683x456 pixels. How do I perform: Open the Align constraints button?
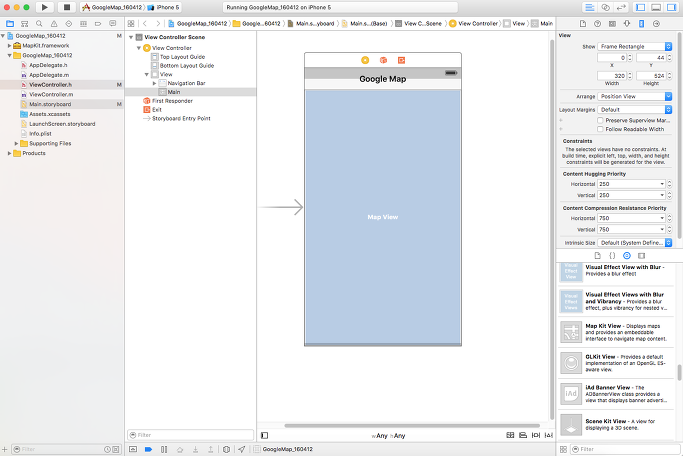[523, 435]
